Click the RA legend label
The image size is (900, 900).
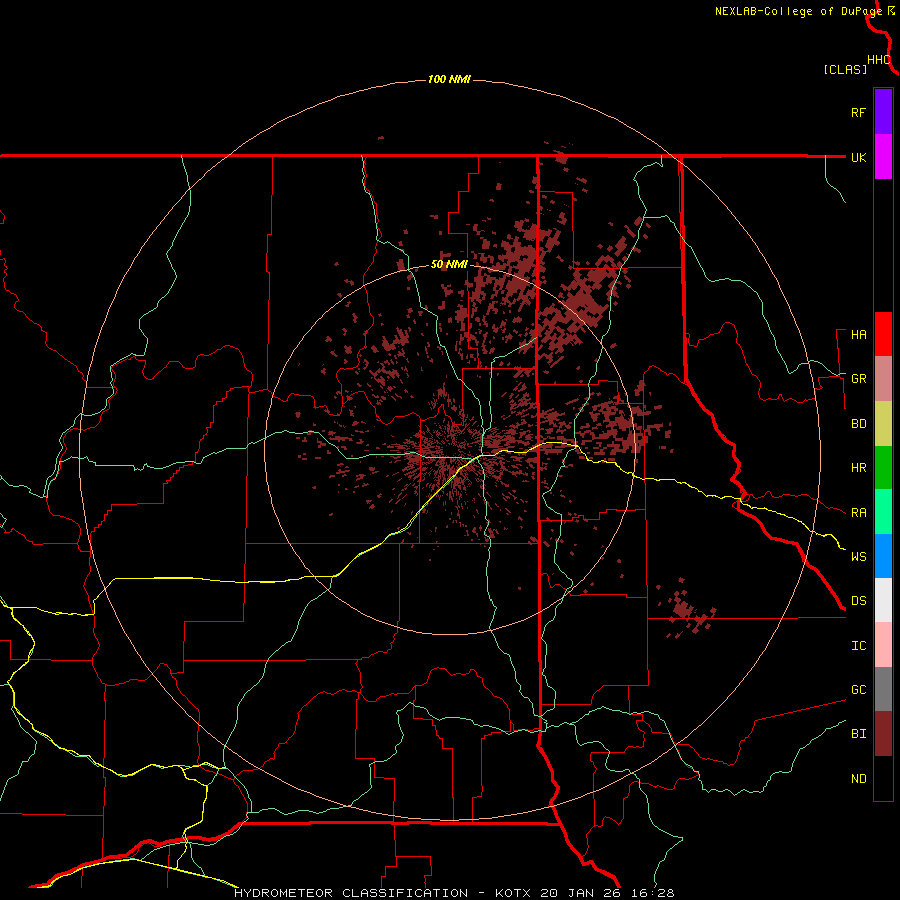click(x=858, y=513)
